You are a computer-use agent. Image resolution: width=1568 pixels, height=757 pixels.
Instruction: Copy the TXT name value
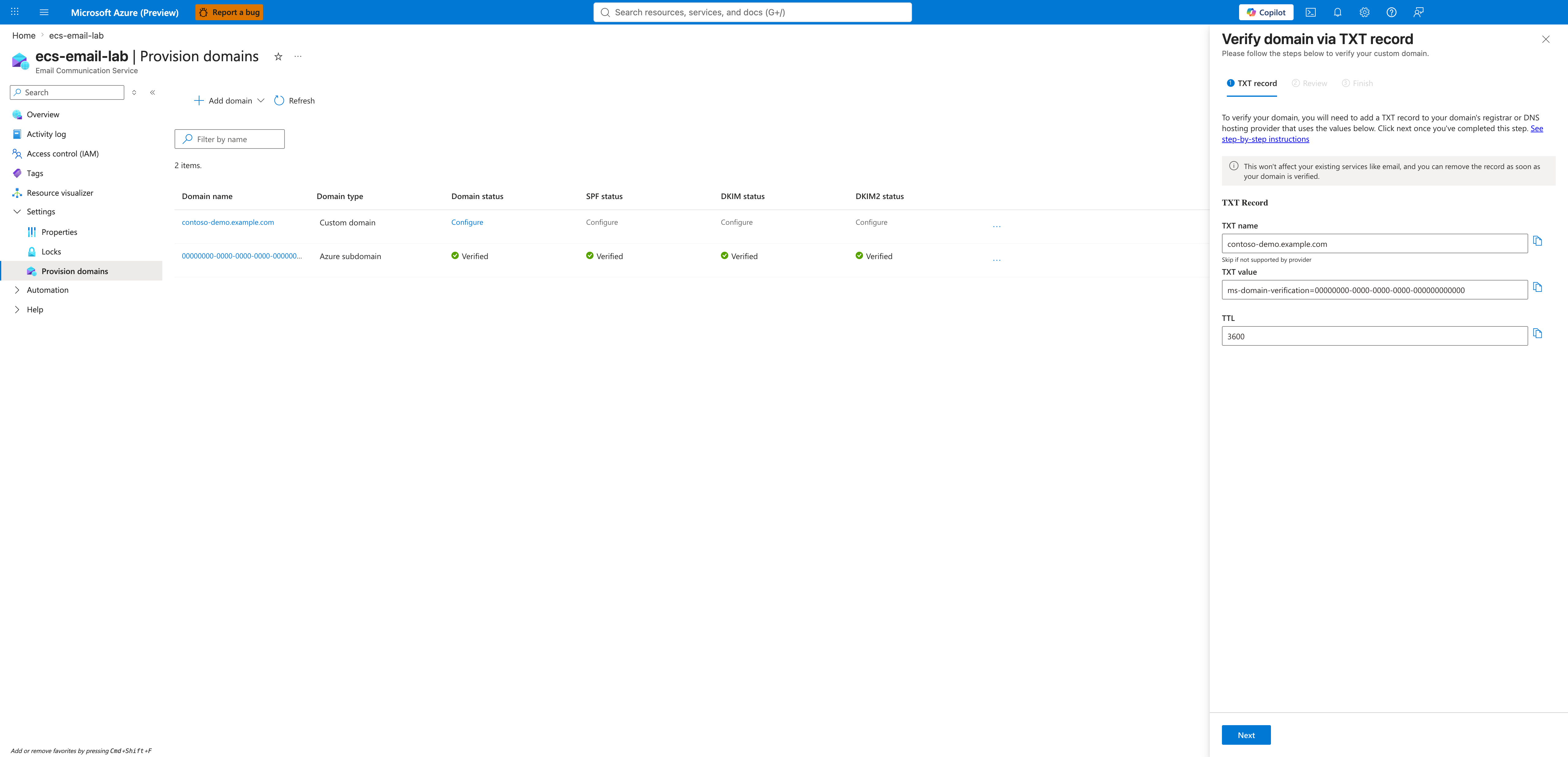tap(1538, 241)
